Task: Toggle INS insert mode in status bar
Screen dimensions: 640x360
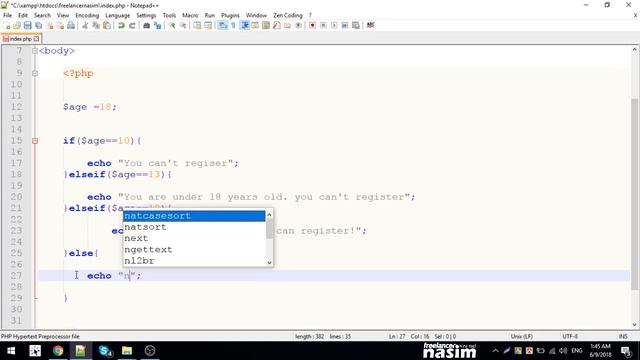Action: pyautogui.click(x=623, y=336)
